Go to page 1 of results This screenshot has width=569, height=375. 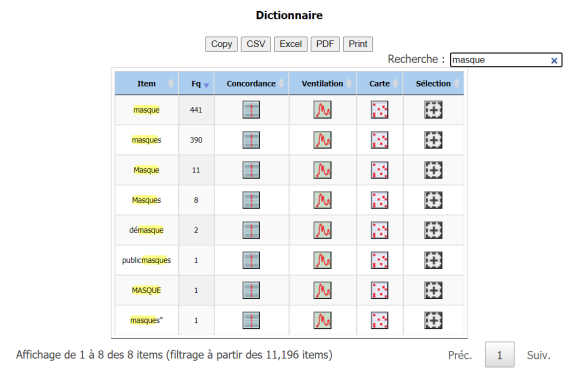500,355
